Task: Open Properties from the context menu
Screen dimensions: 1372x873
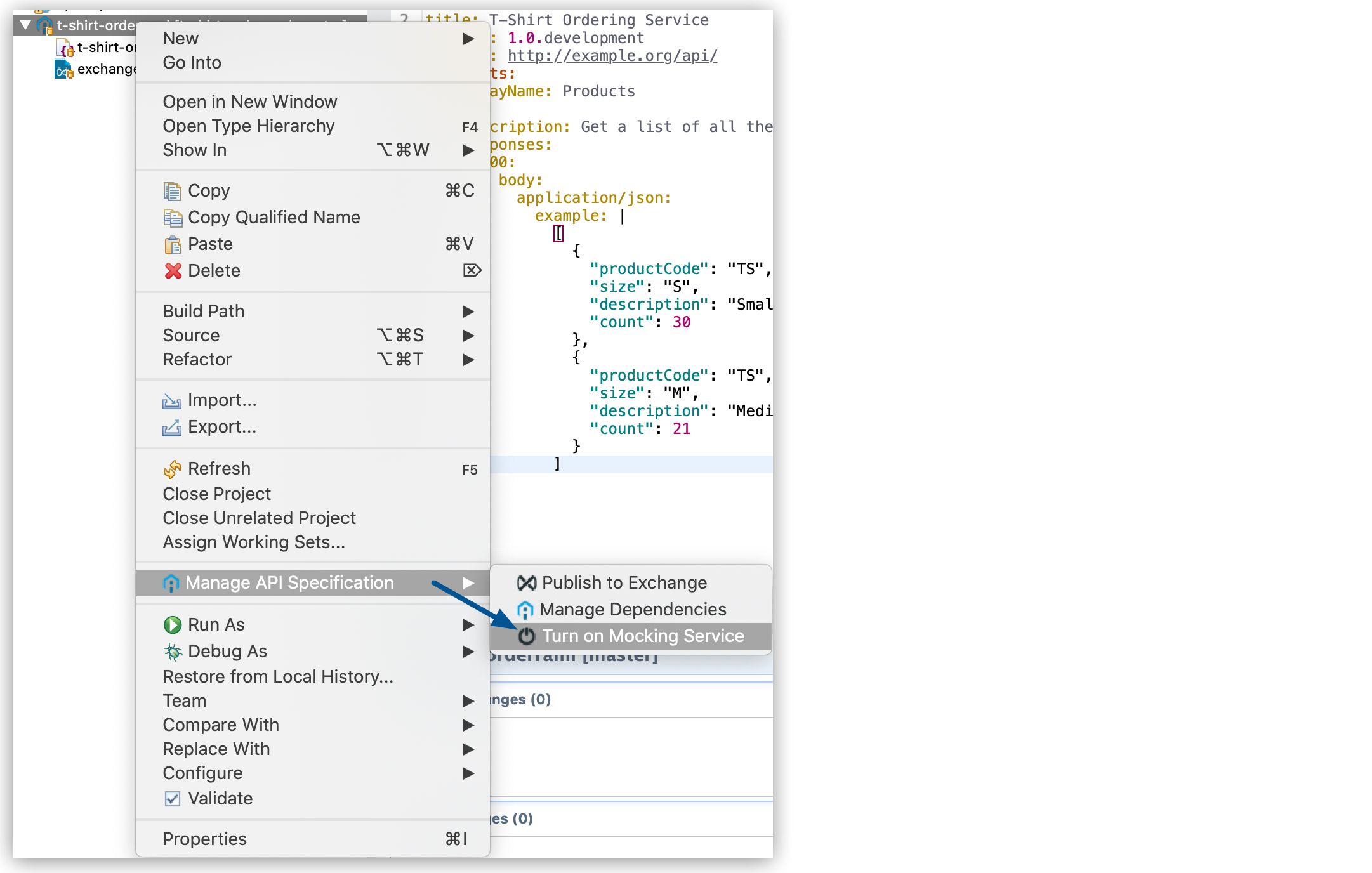Action: [x=204, y=838]
